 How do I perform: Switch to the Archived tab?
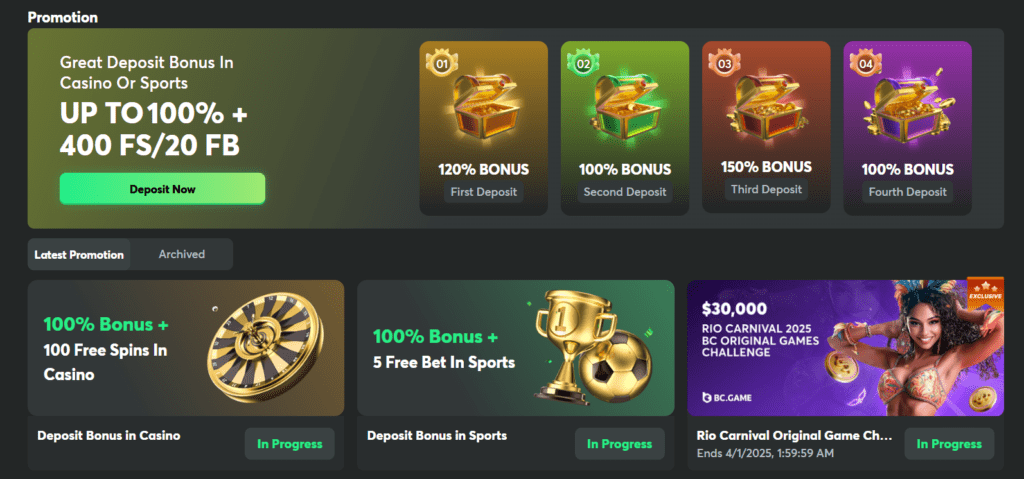182,254
